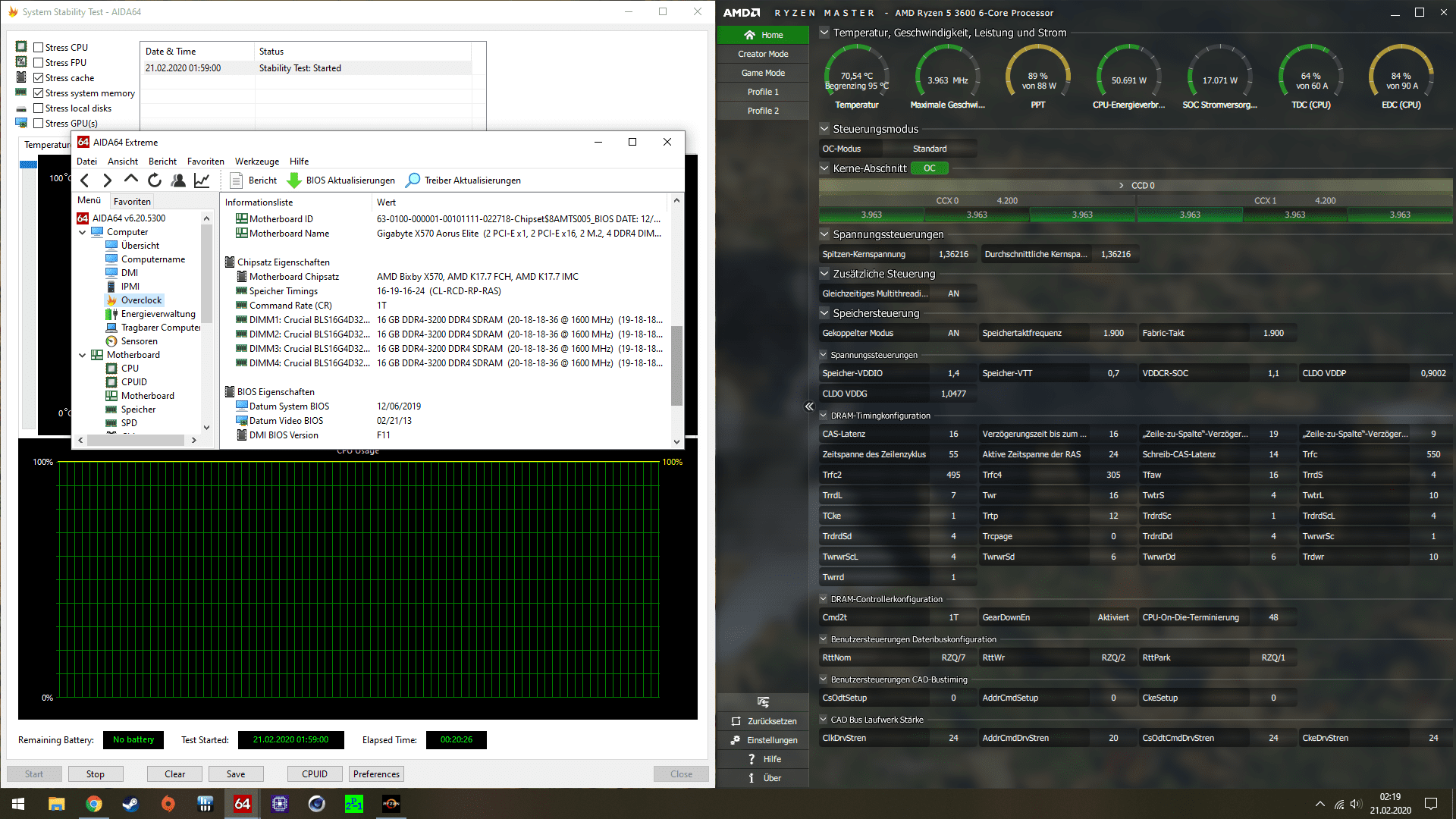Open Cinebench taskbar icon
Image resolution: width=1456 pixels, height=819 pixels.
pyautogui.click(x=317, y=804)
